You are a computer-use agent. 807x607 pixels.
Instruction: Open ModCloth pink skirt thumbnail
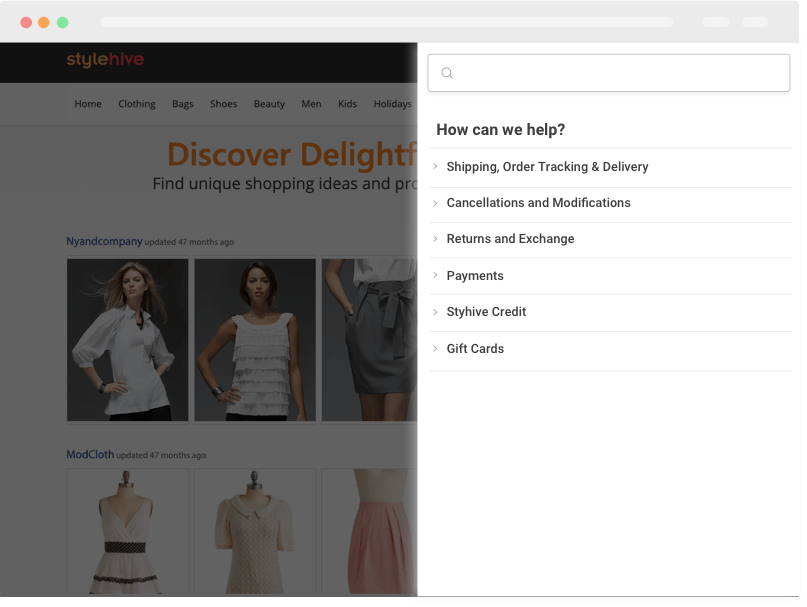point(370,532)
